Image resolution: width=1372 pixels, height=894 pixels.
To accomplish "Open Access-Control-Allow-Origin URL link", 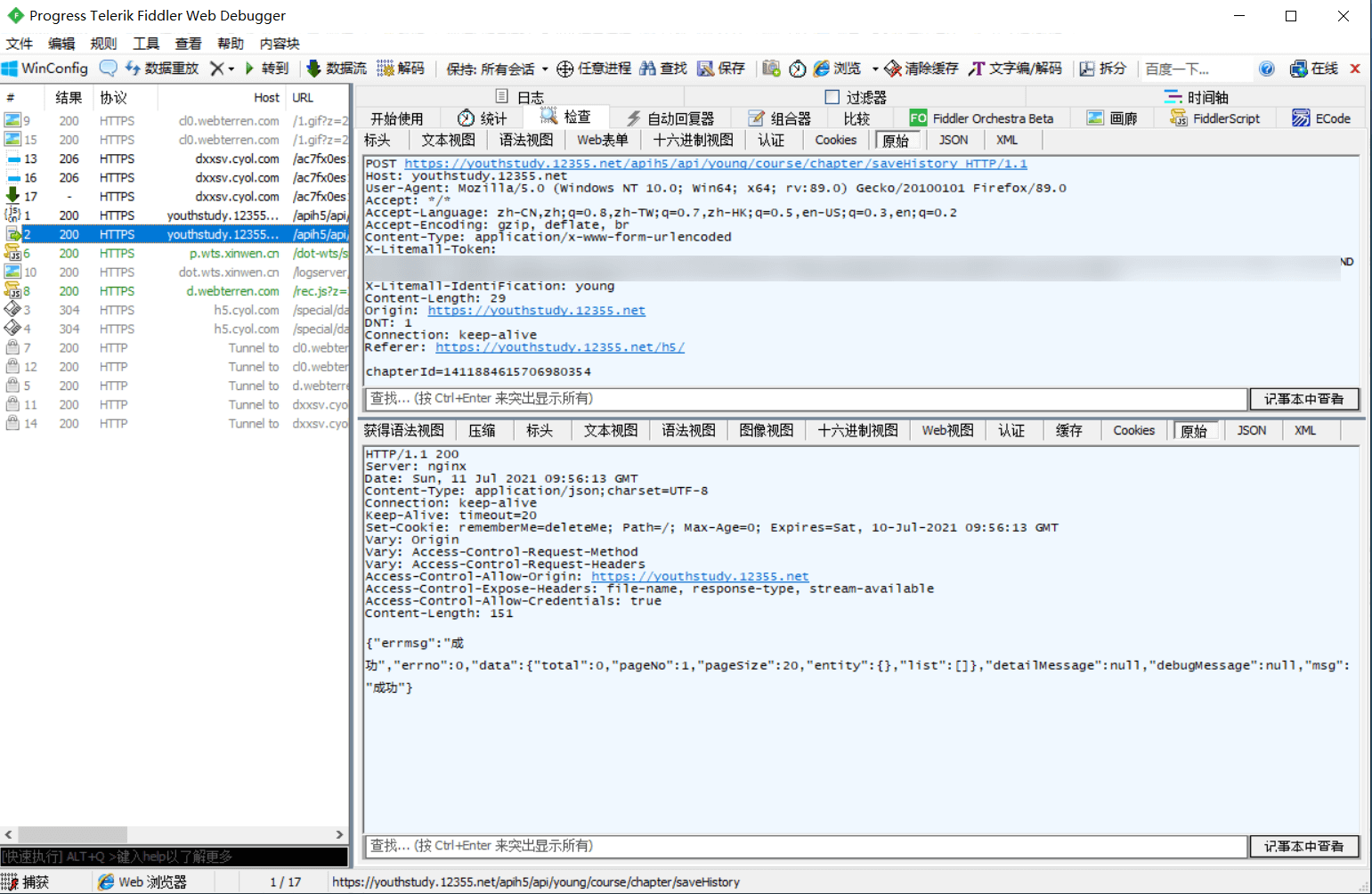I will [700, 577].
